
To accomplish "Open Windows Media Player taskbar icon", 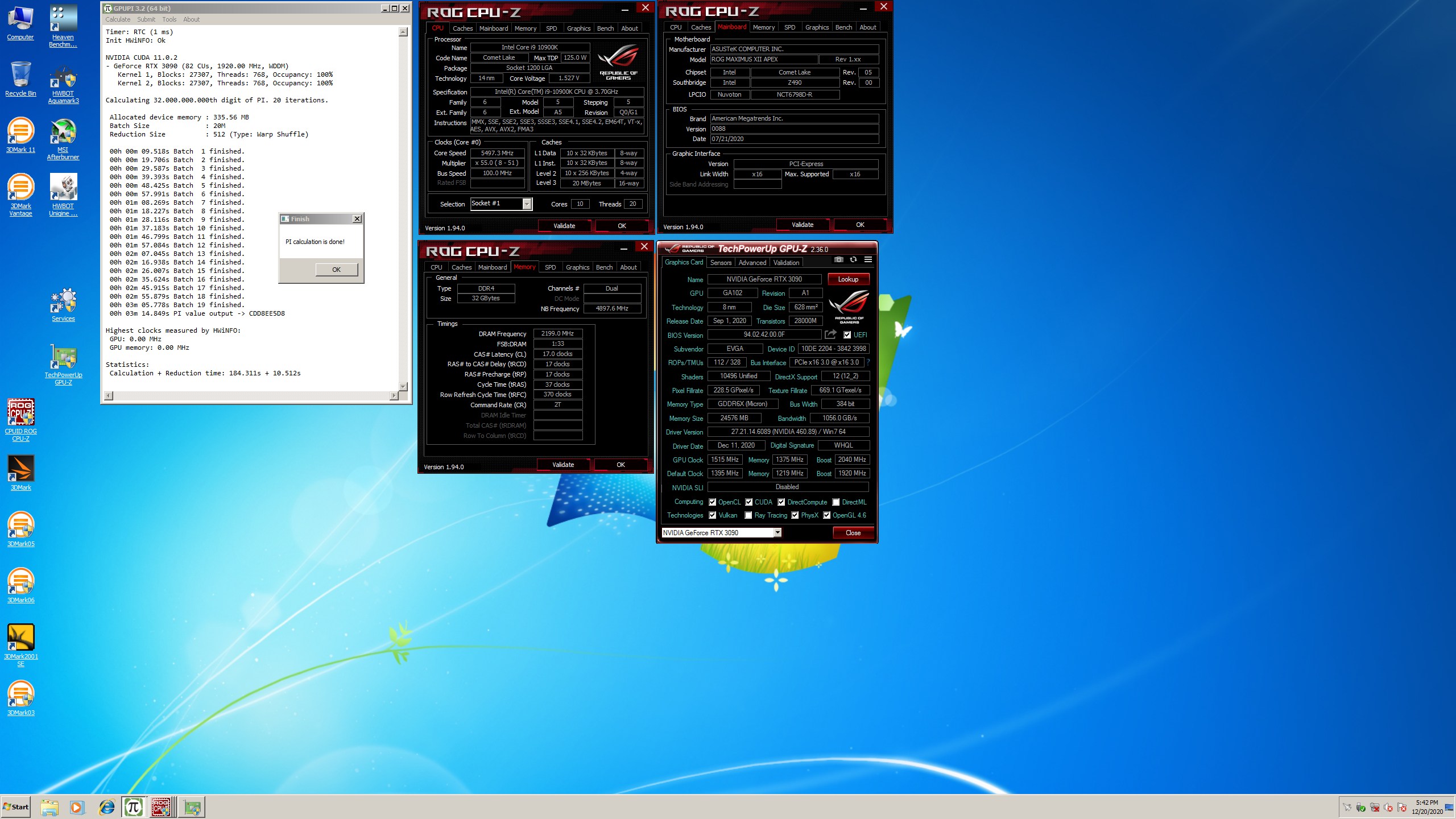I will point(77,807).
